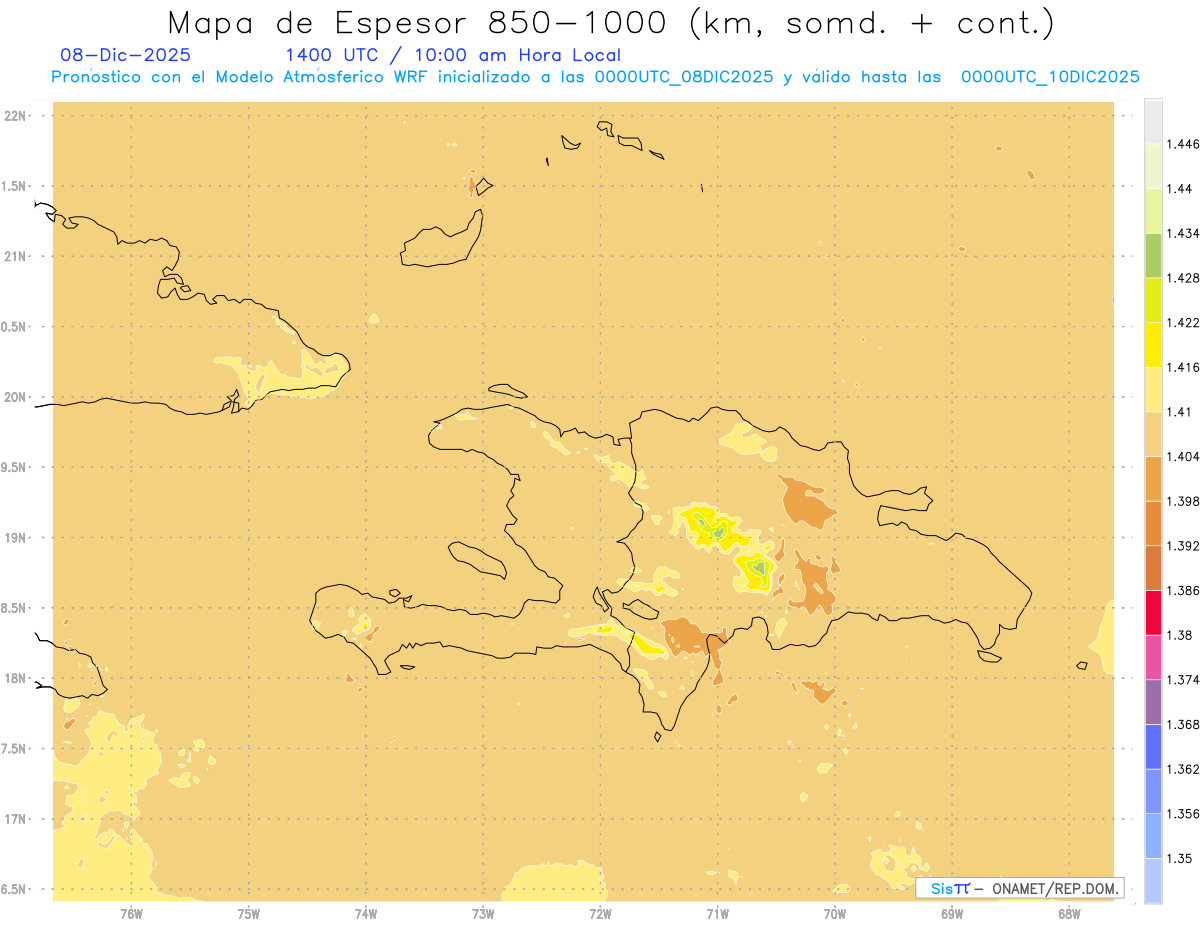Click the colorbar value '1.44'
Image resolution: width=1200 pixels, height=927 pixels.
(1179, 188)
